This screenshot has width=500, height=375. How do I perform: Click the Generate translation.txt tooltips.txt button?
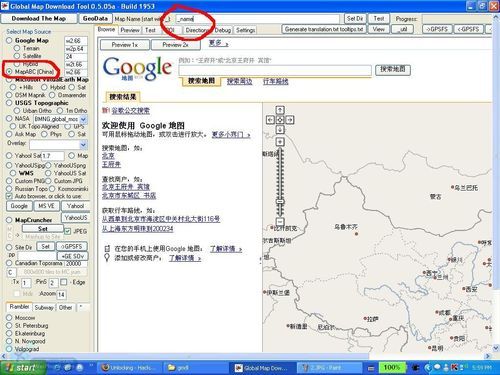click(324, 29)
